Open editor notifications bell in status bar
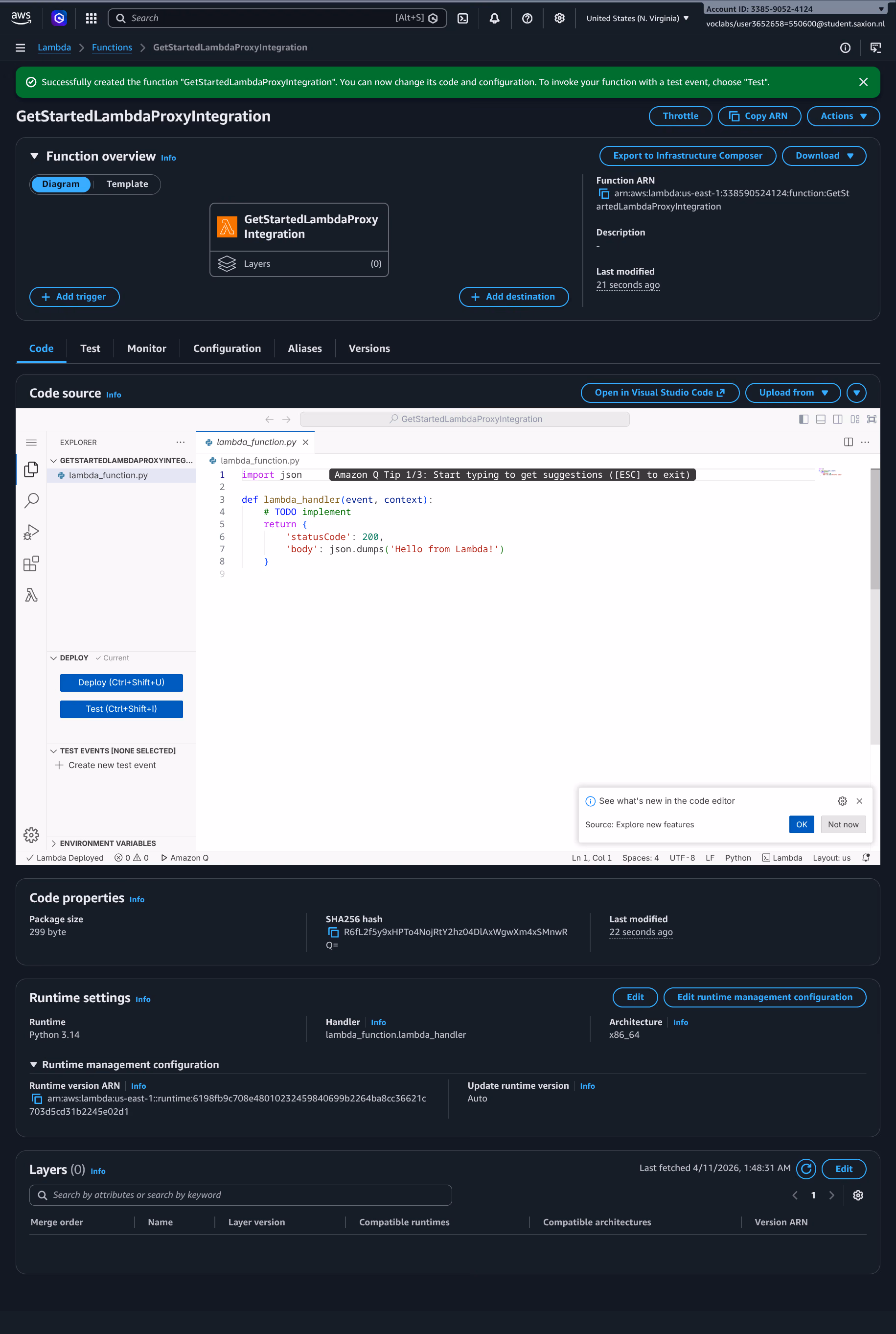This screenshot has height=1334, width=896. [866, 857]
